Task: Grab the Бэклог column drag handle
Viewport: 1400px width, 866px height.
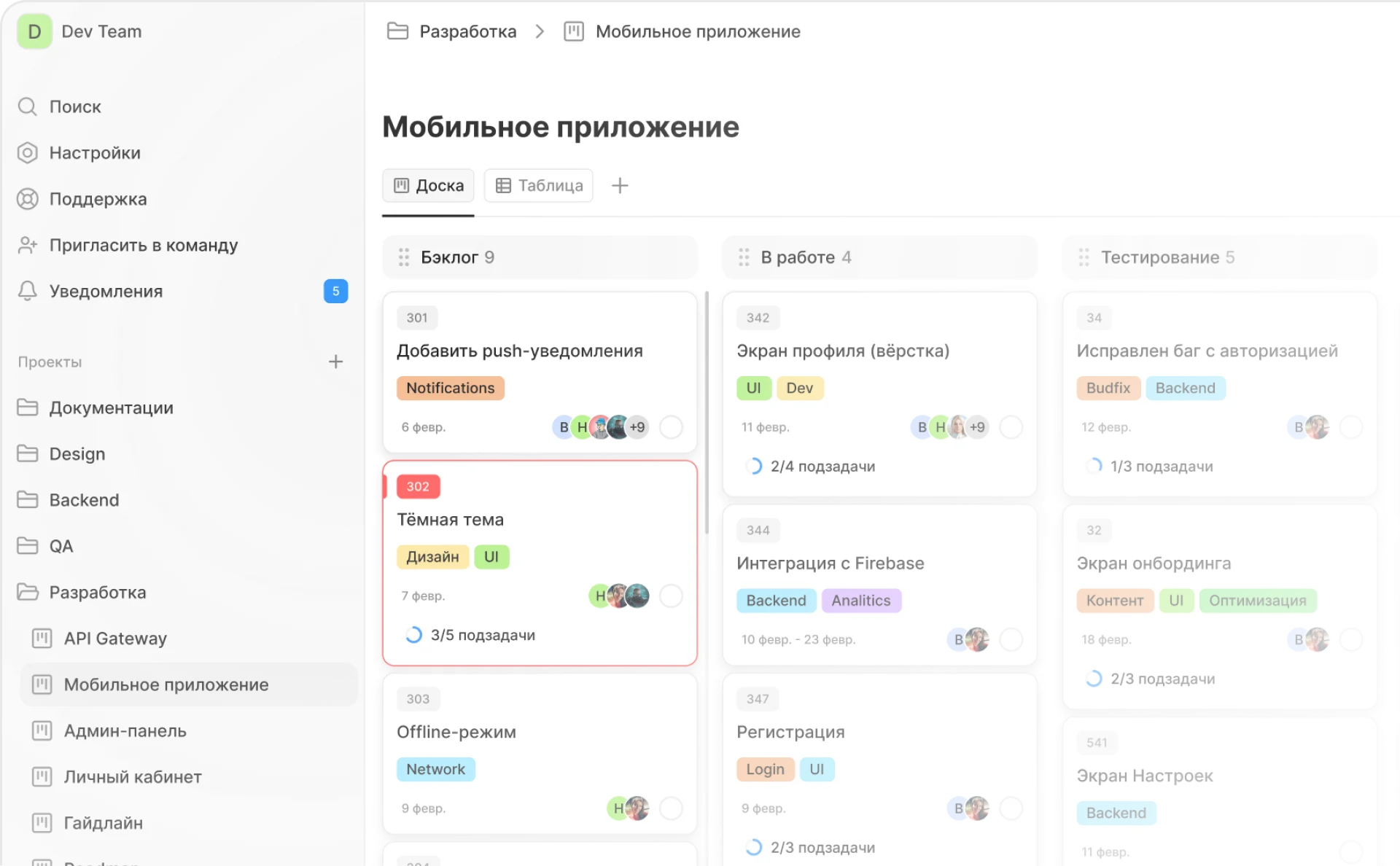Action: (x=403, y=257)
